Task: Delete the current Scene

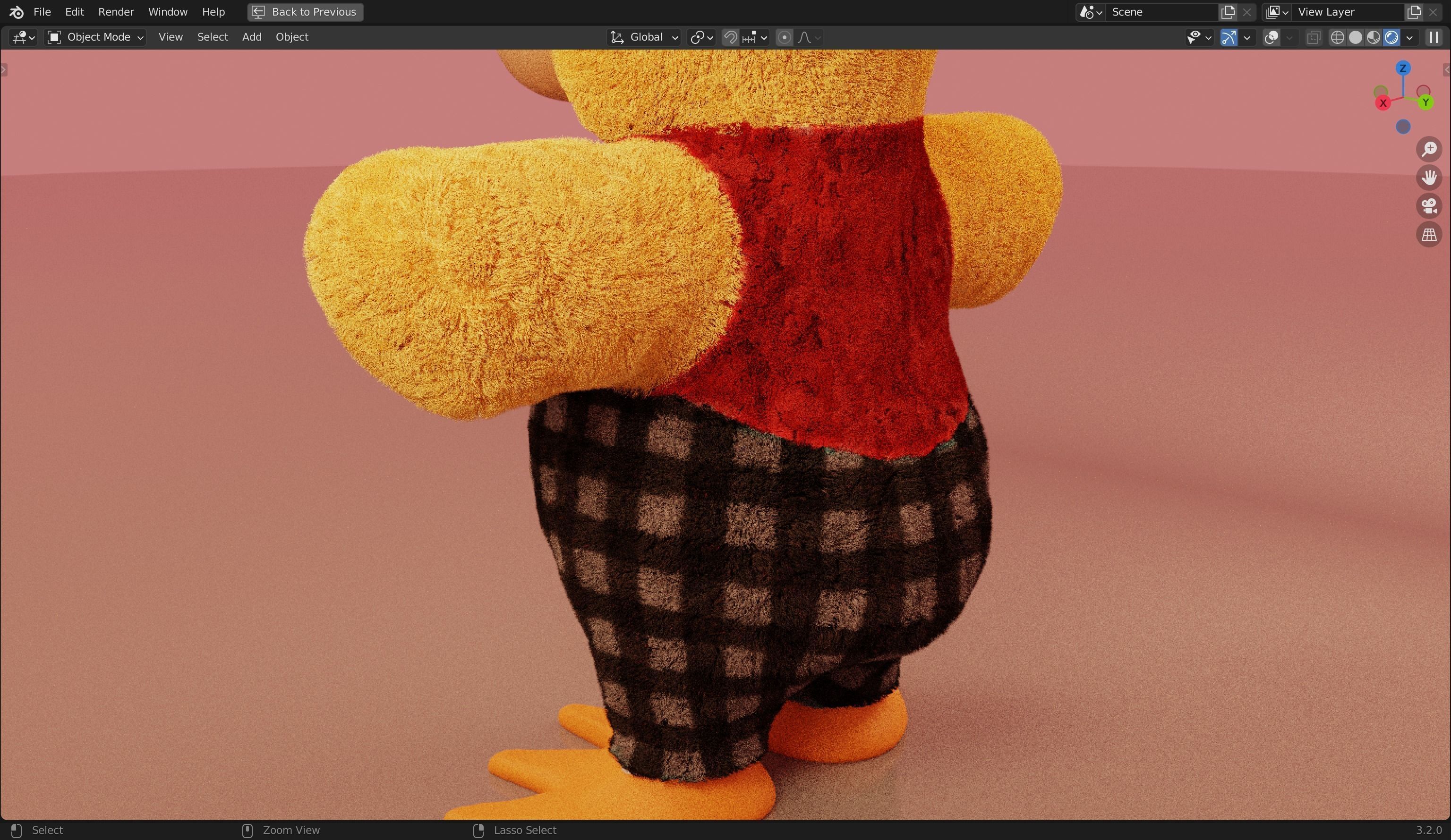Action: [1247, 12]
